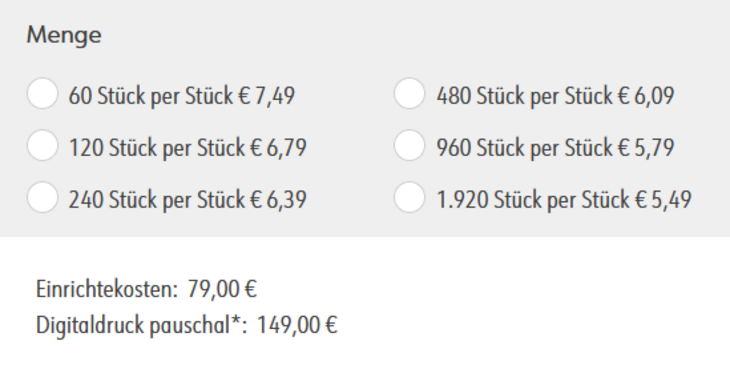
Task: Select the 60 Stück radio button
Action: pos(42,94)
